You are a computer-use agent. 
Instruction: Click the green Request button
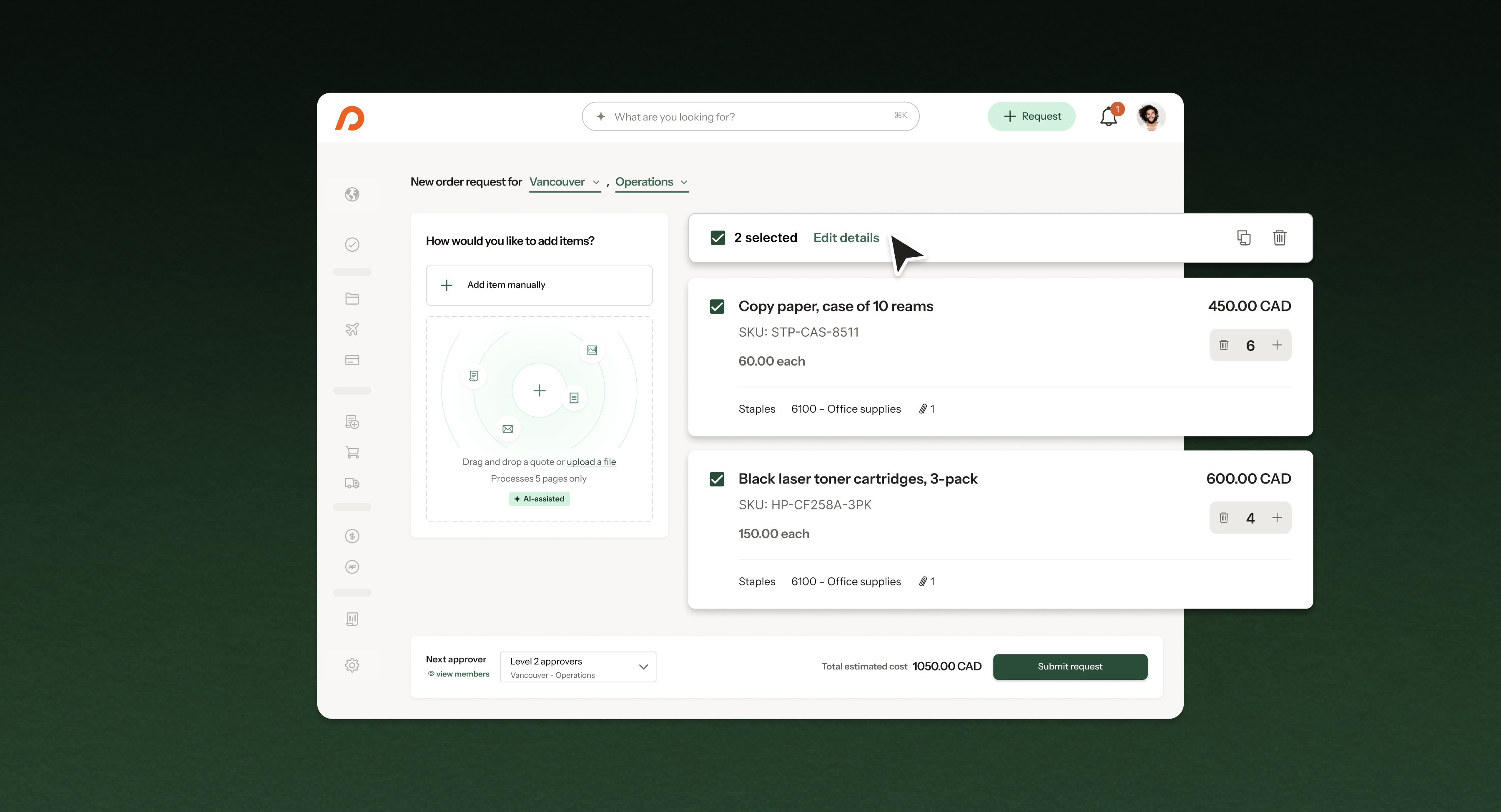click(1032, 116)
